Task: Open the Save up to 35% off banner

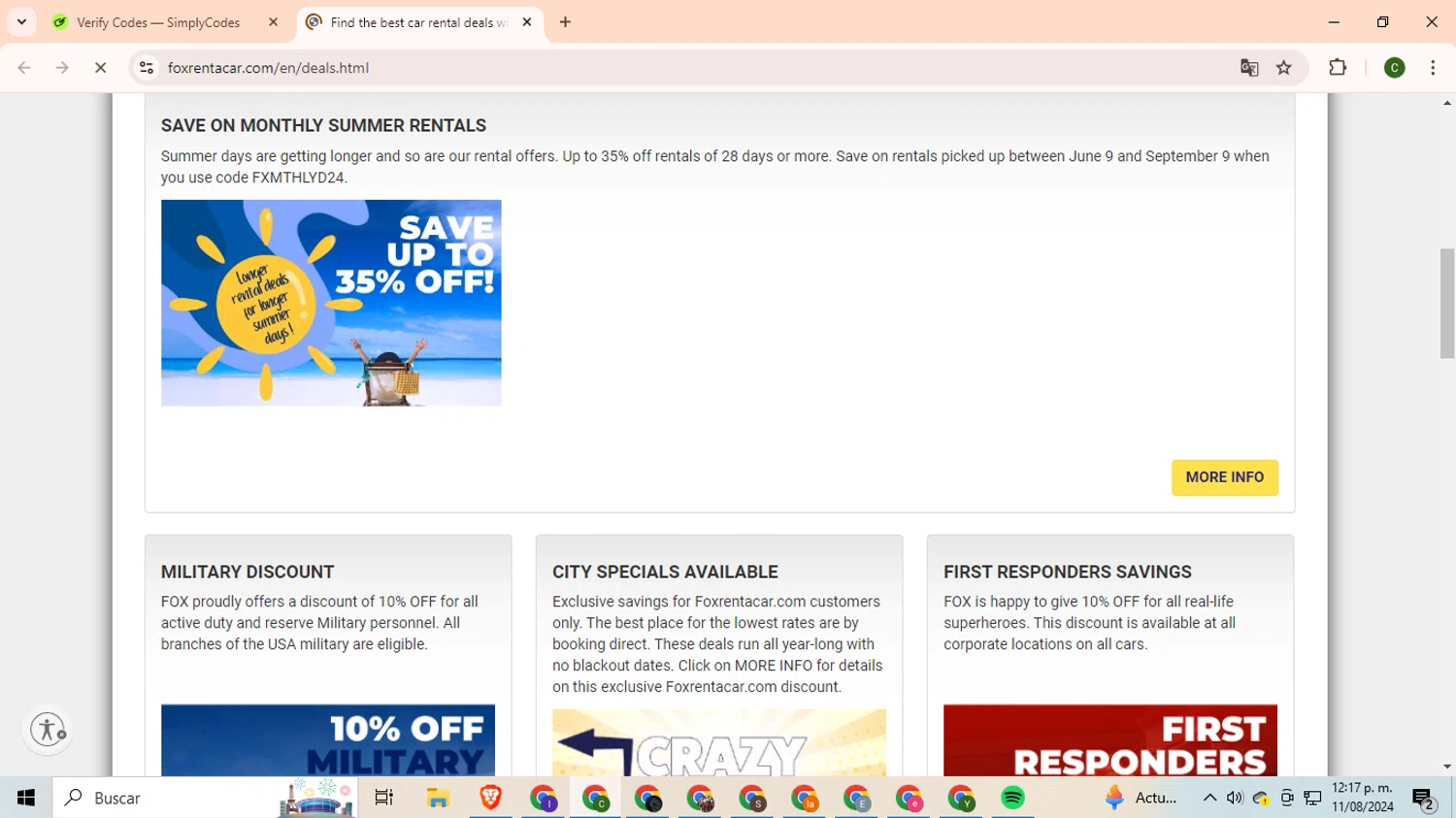Action: click(331, 303)
